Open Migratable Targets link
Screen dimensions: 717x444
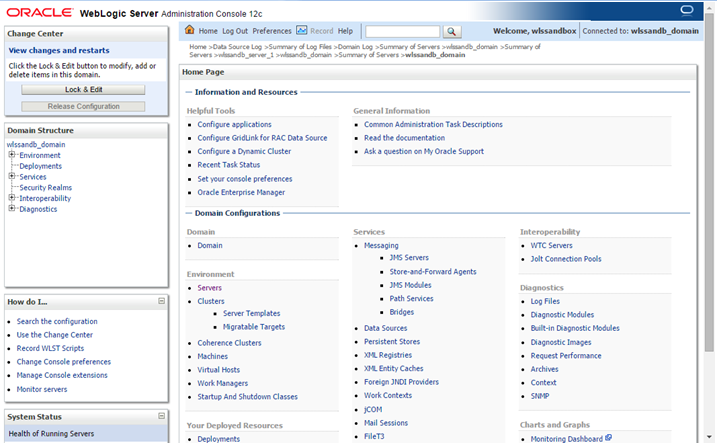point(254,327)
